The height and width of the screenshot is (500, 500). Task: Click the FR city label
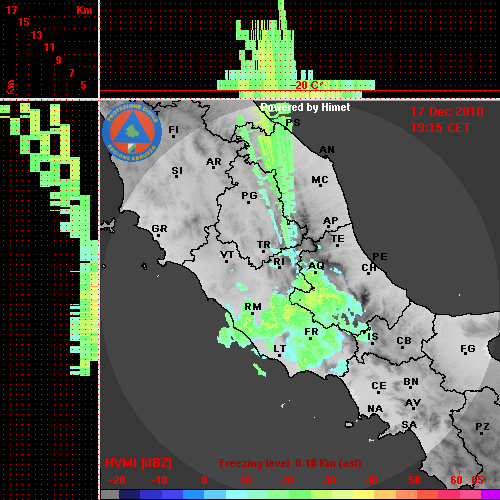(311, 332)
